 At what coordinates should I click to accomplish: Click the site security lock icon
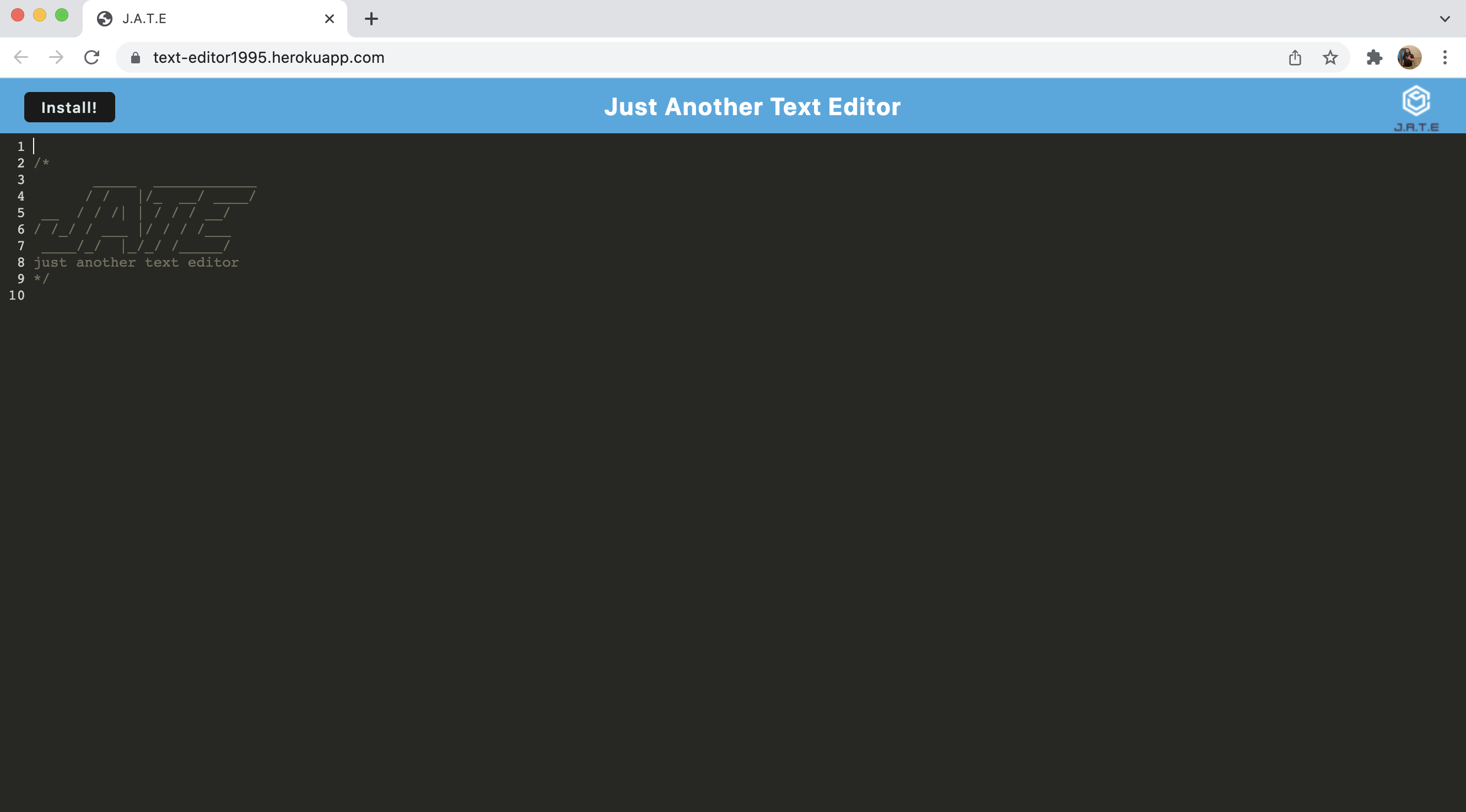tap(136, 57)
